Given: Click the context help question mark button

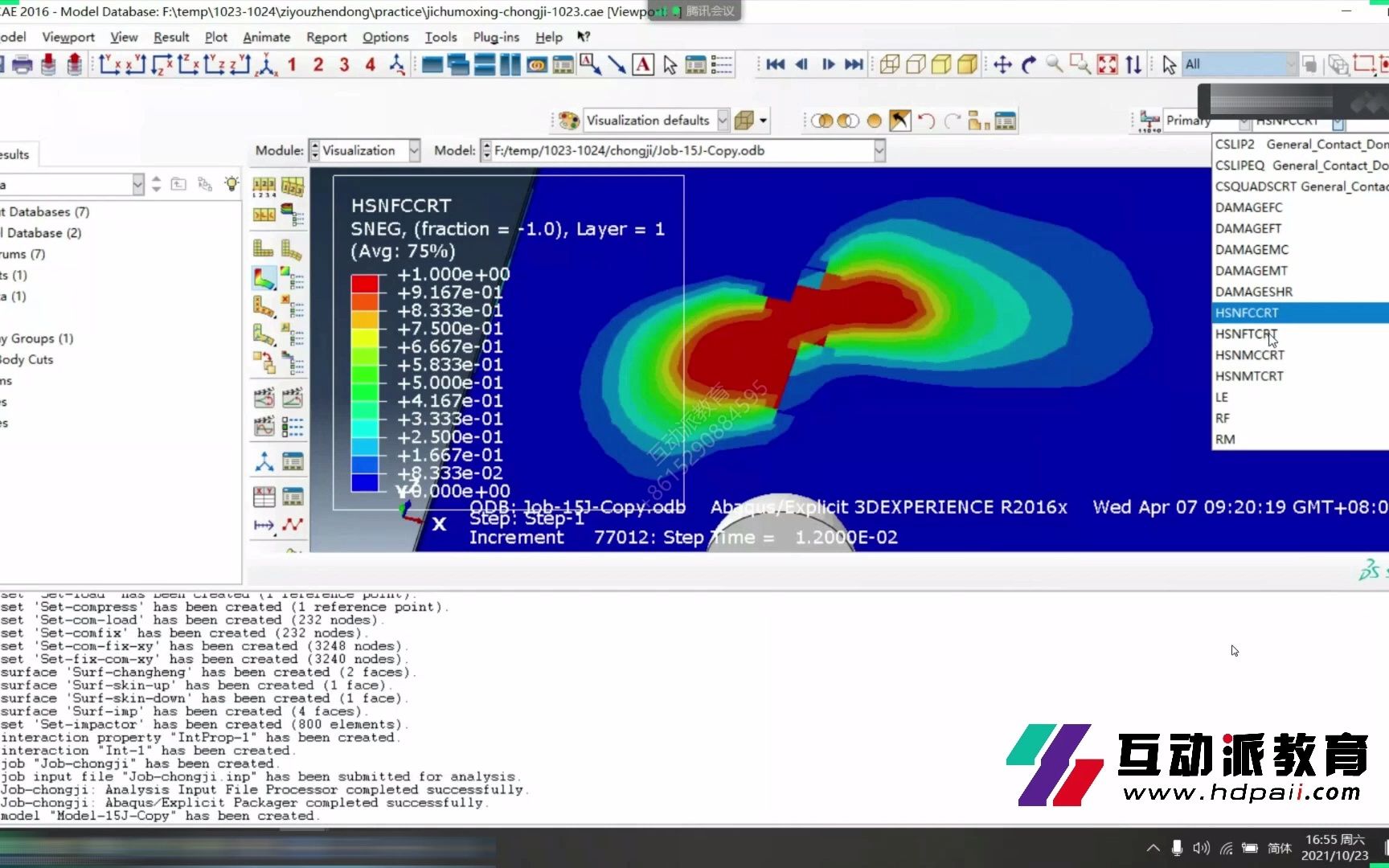Looking at the screenshot, I should pyautogui.click(x=584, y=37).
